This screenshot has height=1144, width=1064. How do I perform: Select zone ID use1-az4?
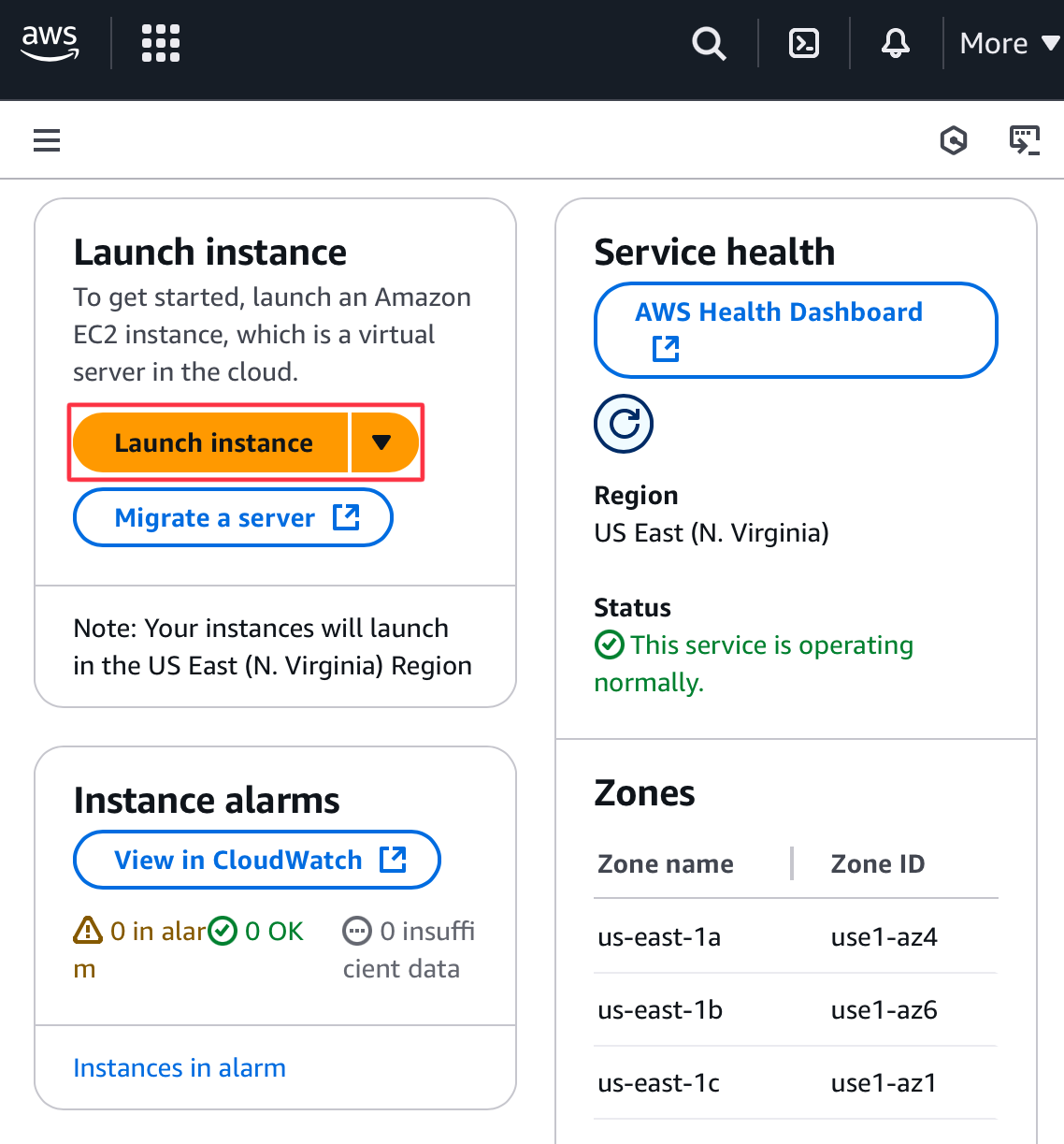(884, 936)
